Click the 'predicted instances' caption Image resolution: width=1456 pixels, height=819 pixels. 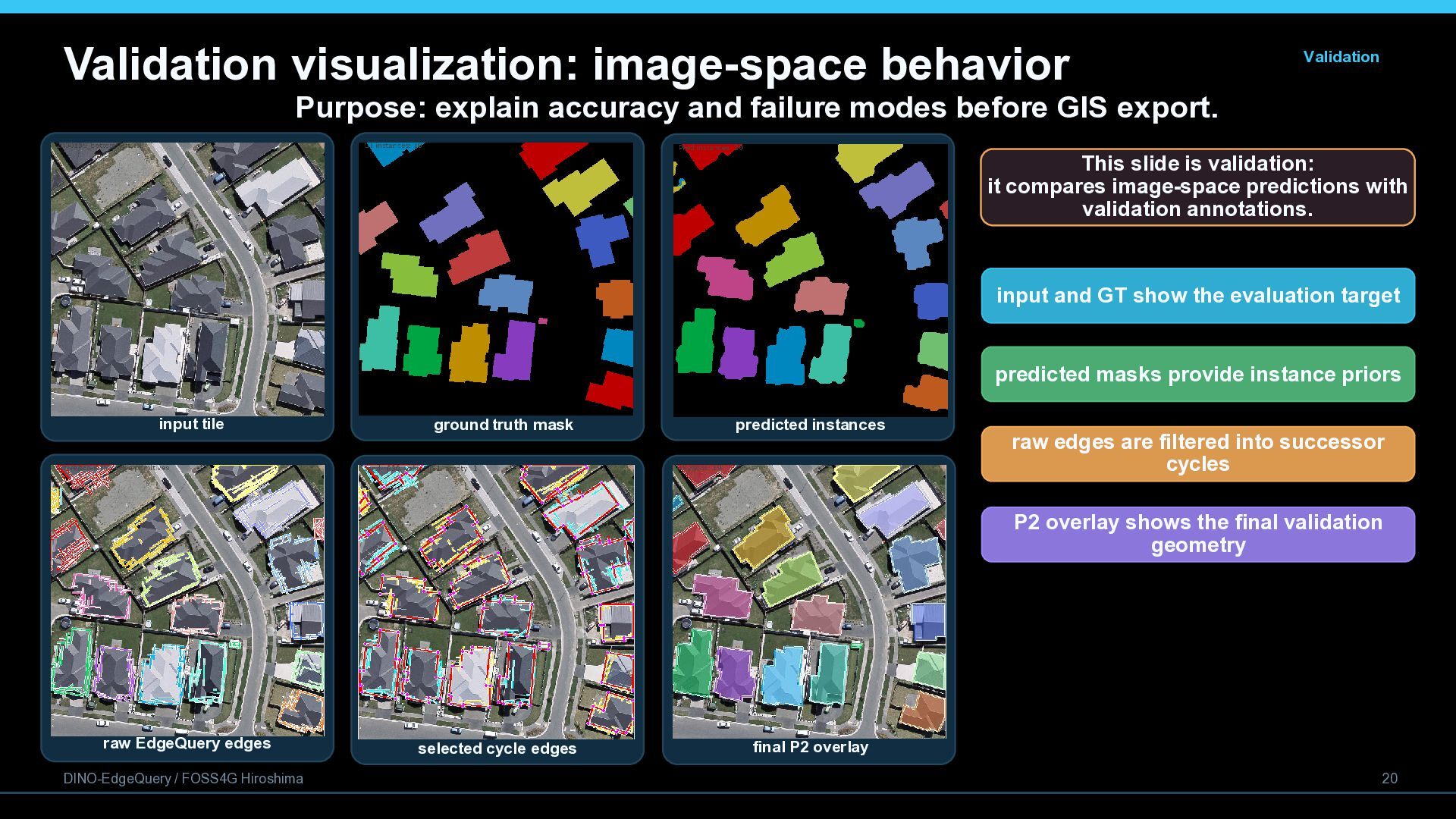[810, 425]
